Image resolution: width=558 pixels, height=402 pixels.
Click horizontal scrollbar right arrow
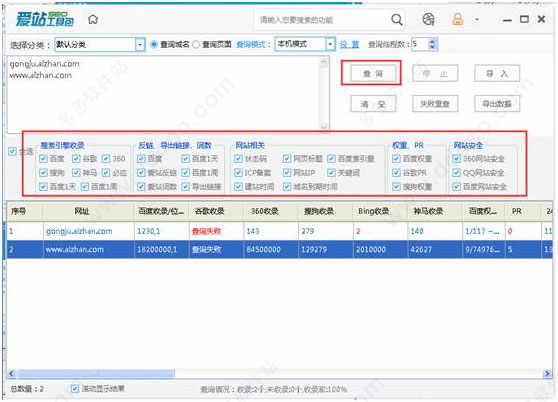(547, 373)
